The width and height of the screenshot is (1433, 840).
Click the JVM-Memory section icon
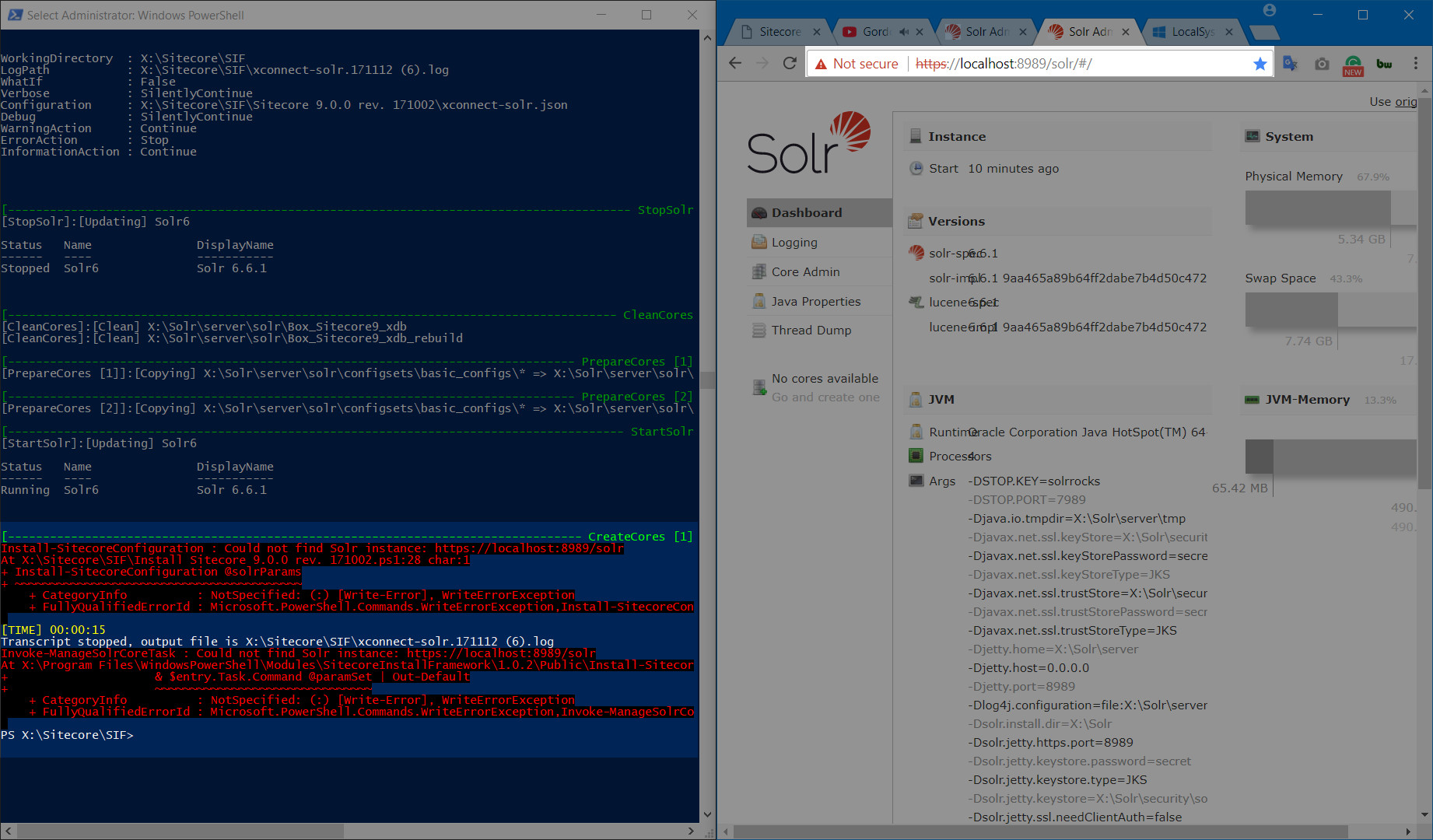pyautogui.click(x=1252, y=400)
